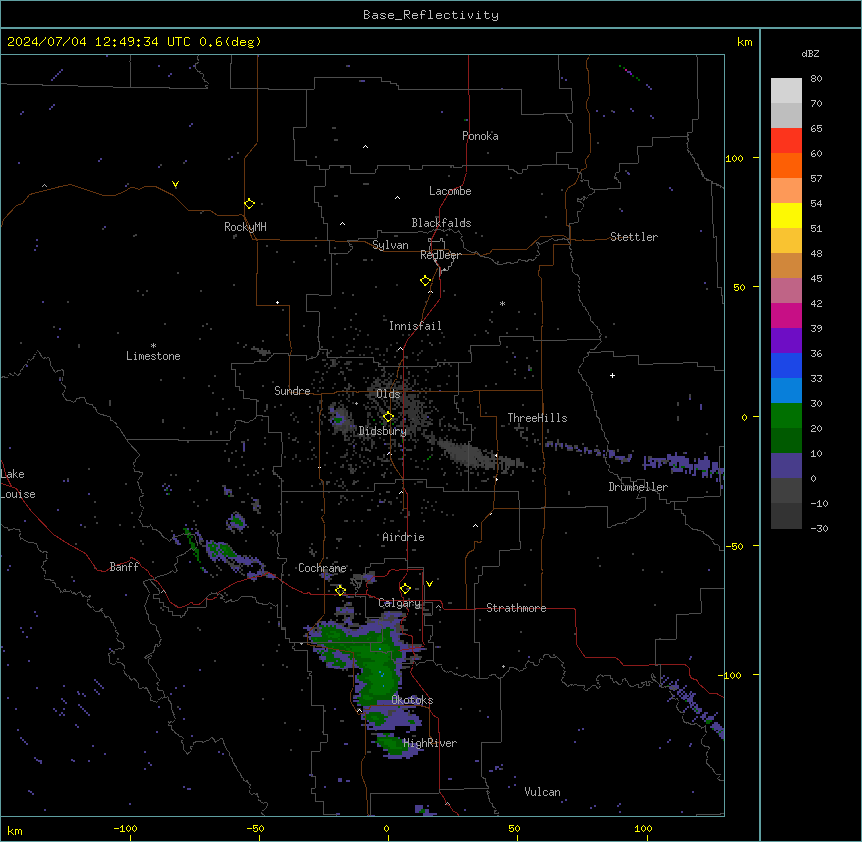Pick the purple 39-36 dBZ legend swatch
The image size is (862, 842).
(x=786, y=340)
